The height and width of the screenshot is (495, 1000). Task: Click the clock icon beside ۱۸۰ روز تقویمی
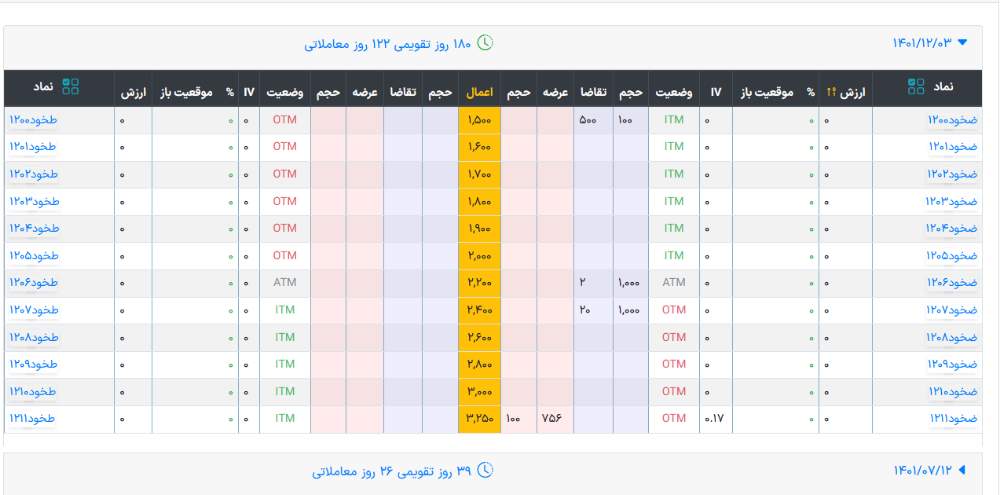click(485, 43)
